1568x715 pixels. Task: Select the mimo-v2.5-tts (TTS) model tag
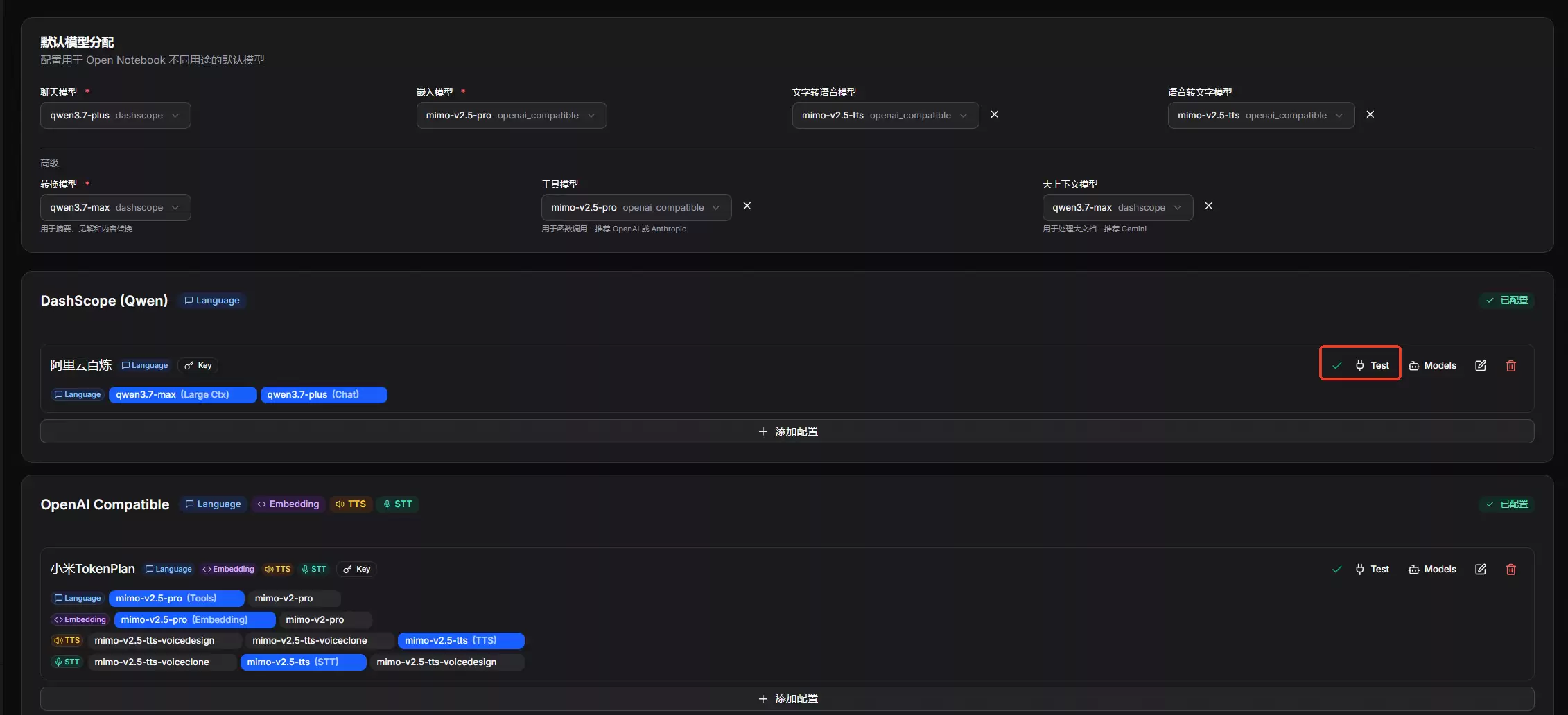[461, 641]
